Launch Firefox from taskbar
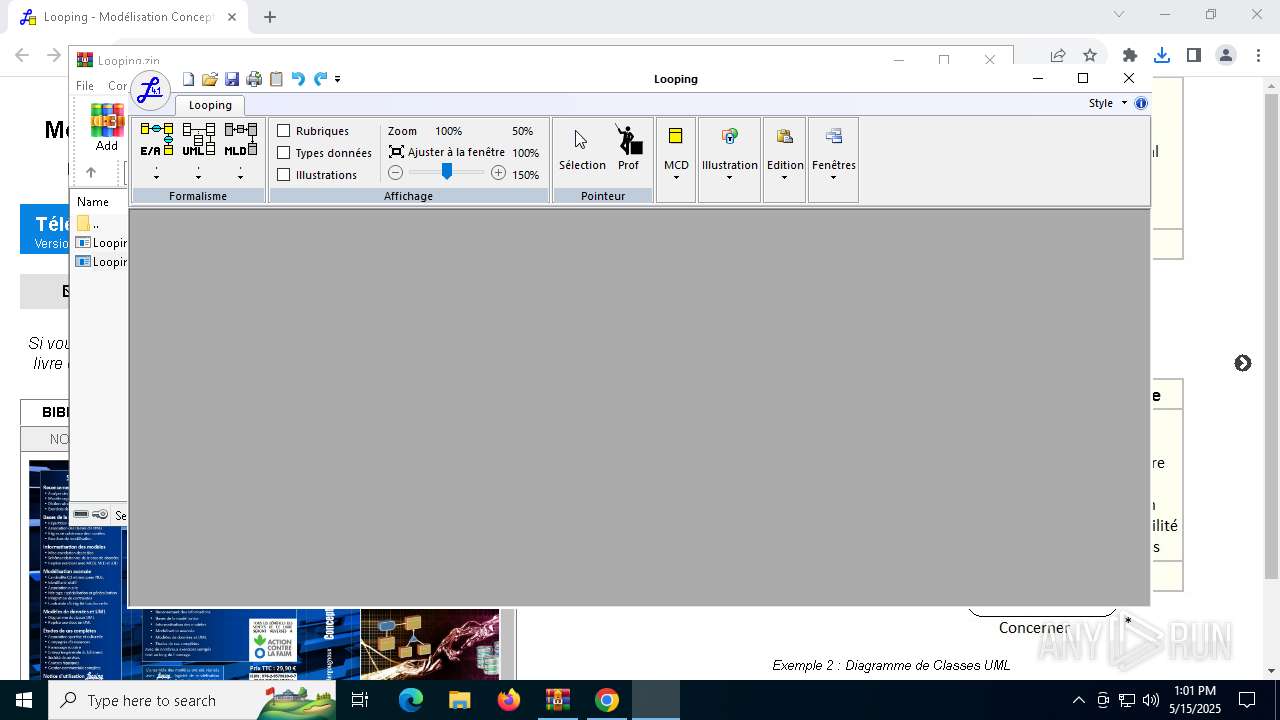The image size is (1280, 720). 508,700
